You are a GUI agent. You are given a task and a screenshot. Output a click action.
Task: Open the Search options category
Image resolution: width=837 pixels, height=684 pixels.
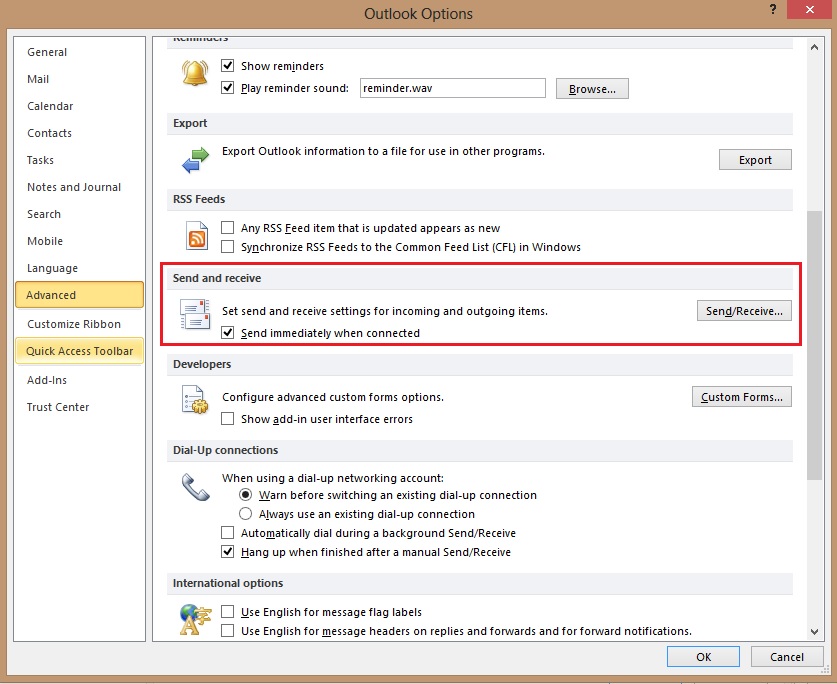point(80,214)
